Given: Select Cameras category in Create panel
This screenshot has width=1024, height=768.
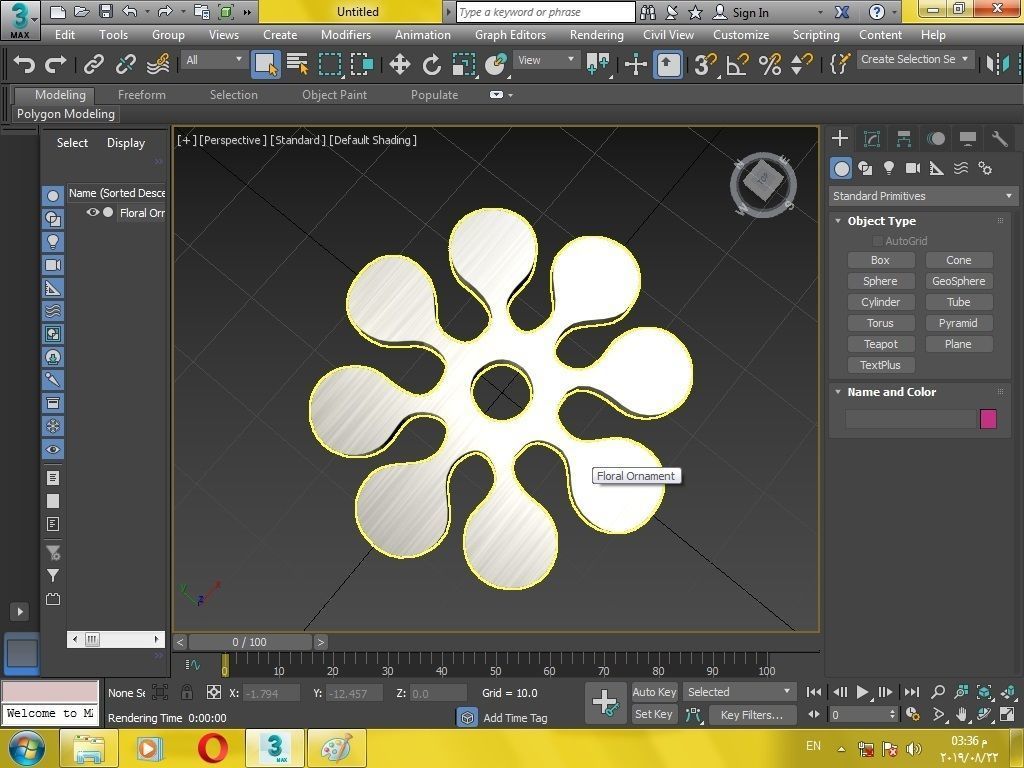Looking at the screenshot, I should 913,168.
